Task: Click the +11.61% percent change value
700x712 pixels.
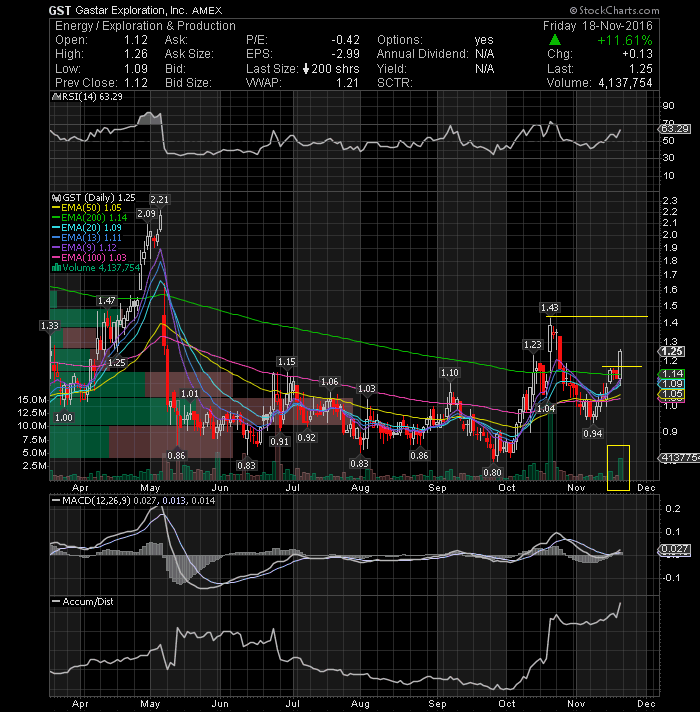Action: (625, 40)
